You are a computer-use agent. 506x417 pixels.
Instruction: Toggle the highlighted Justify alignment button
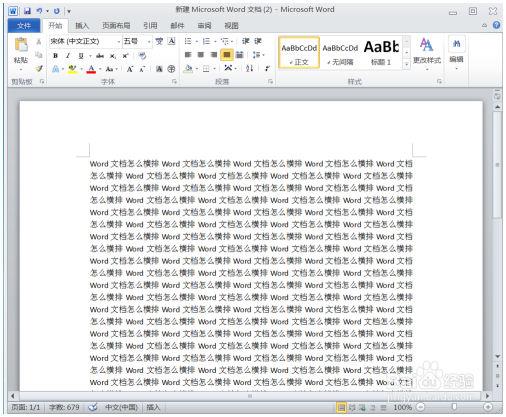[227, 55]
